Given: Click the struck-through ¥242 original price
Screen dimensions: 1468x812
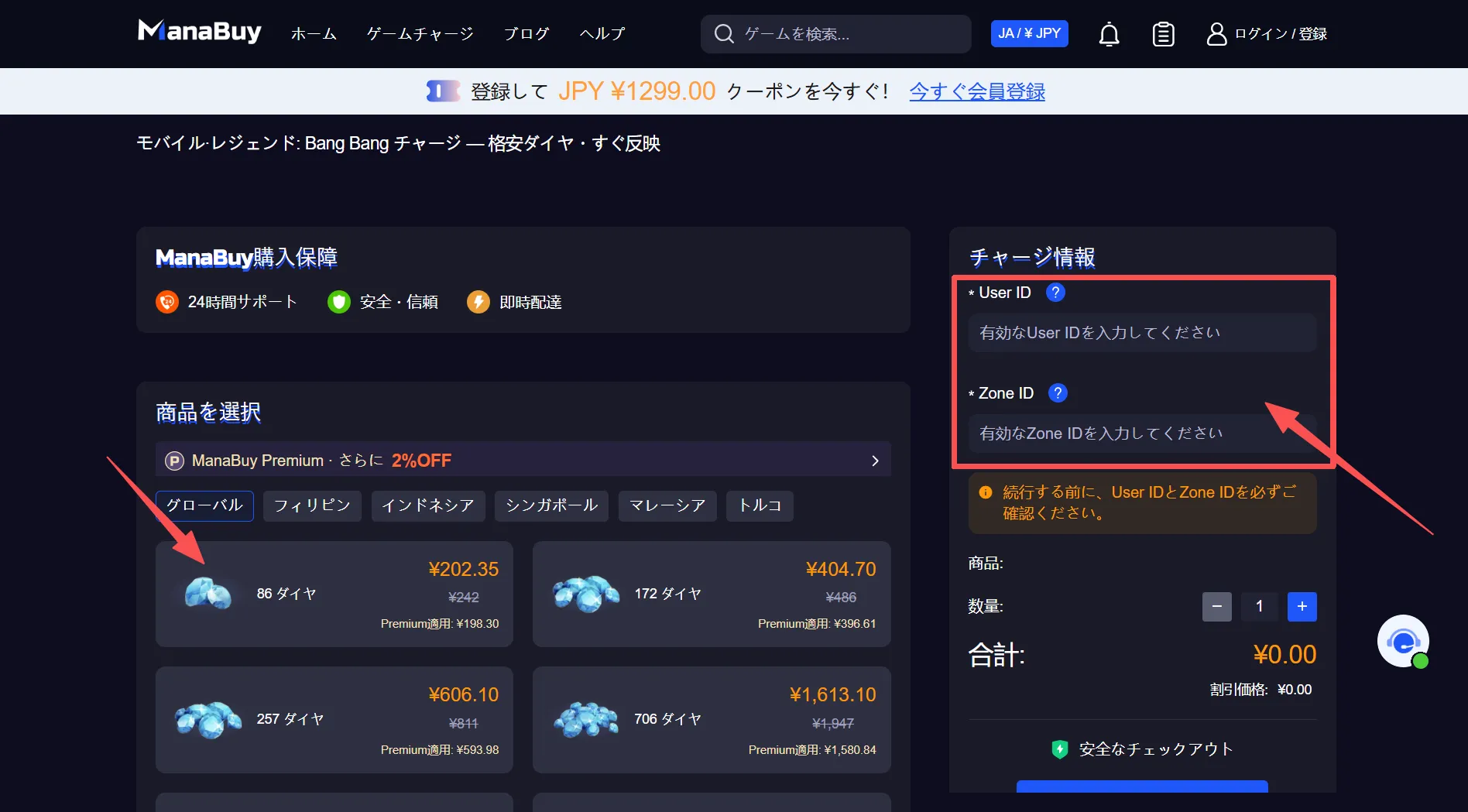Looking at the screenshot, I should [464, 598].
